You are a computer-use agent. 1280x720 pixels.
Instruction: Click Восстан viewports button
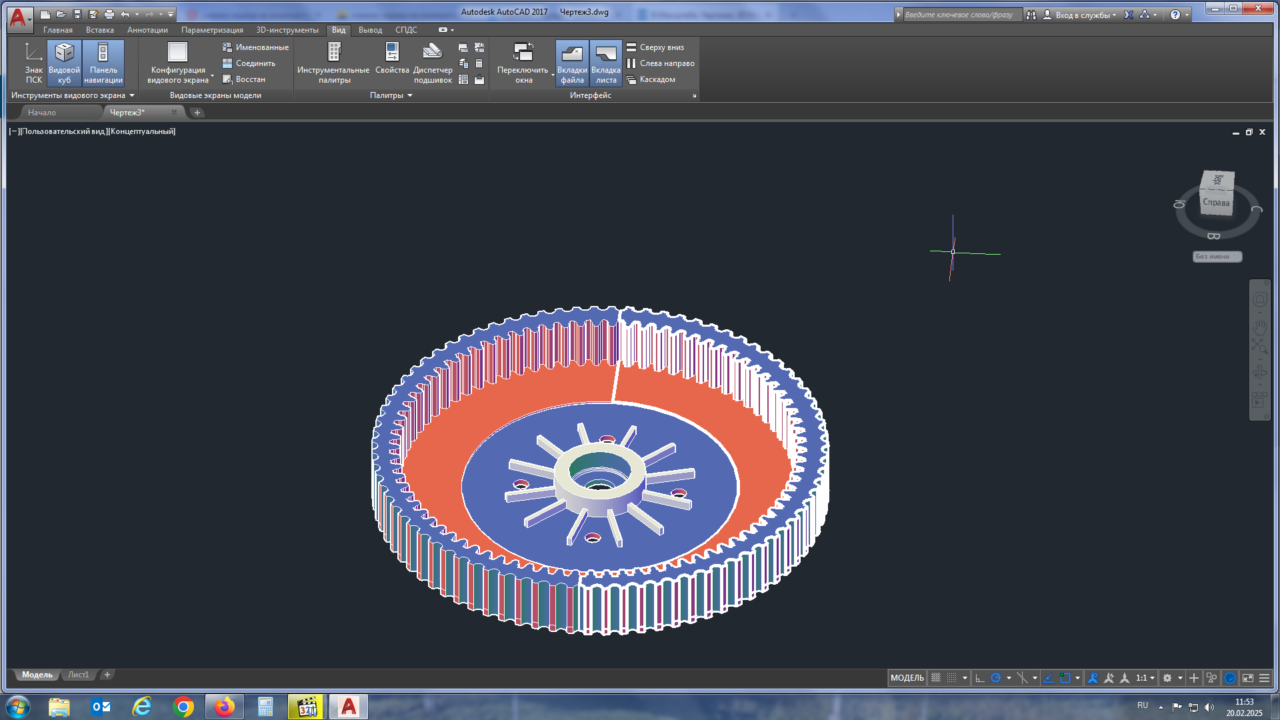click(244, 79)
